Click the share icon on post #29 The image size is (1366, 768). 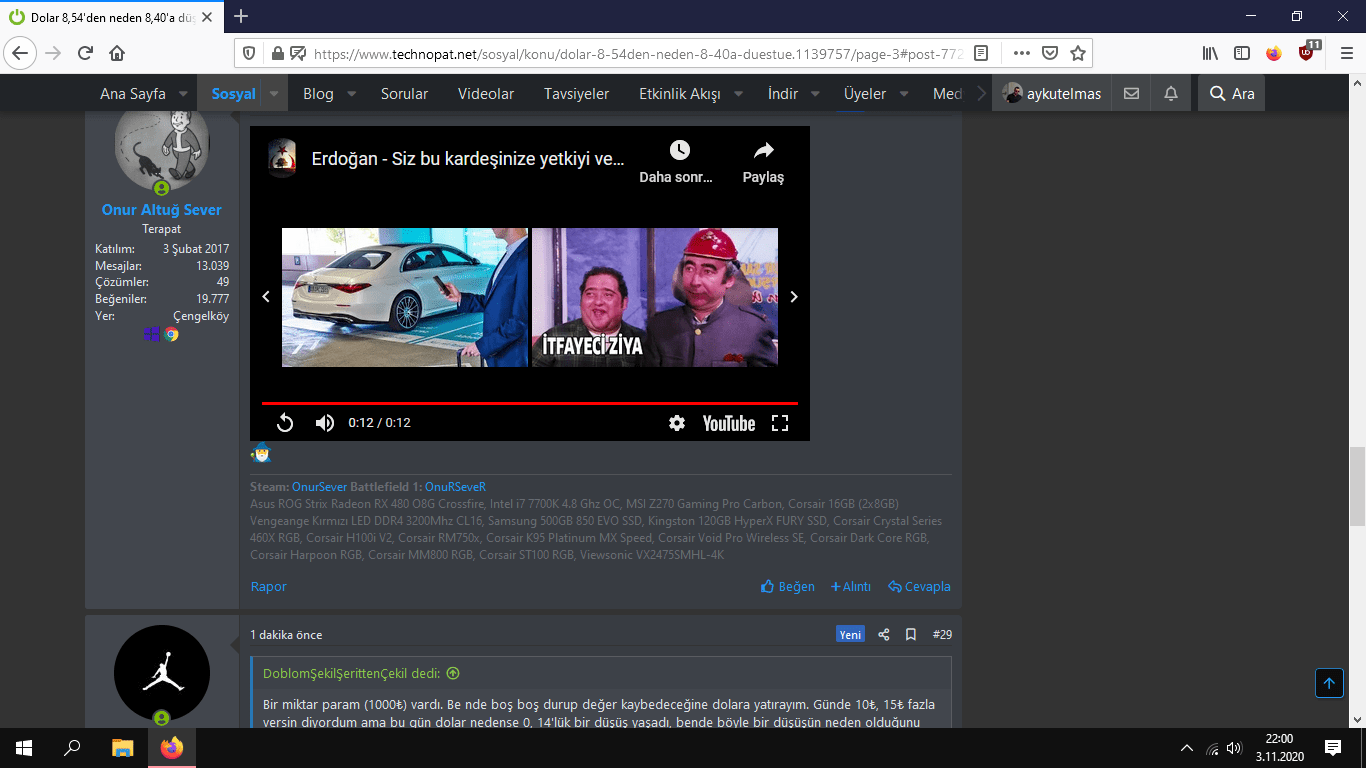[x=883, y=634]
